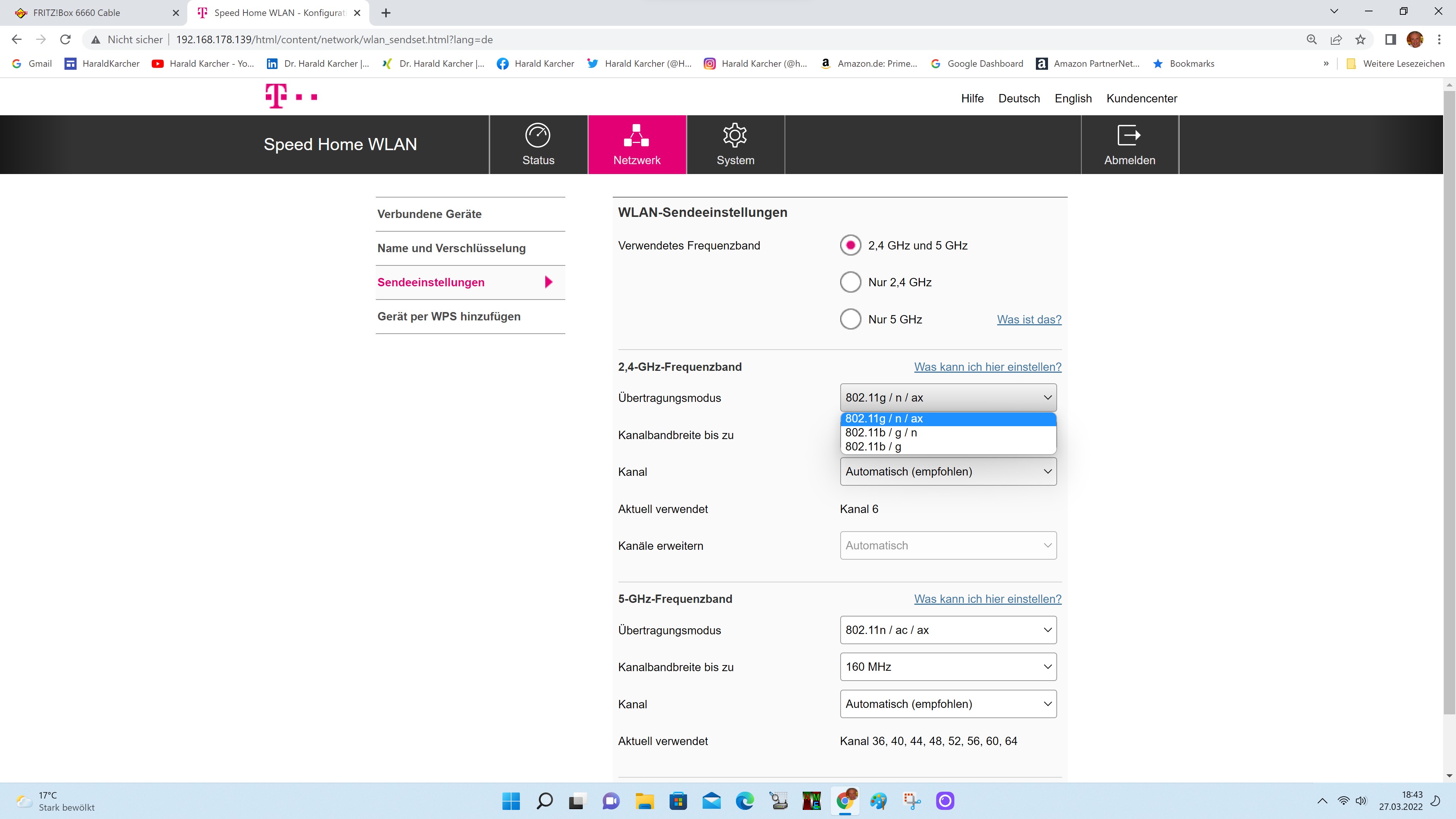Select Nur 5 GHz radio option
This screenshot has height=819, width=1456.
(x=850, y=319)
